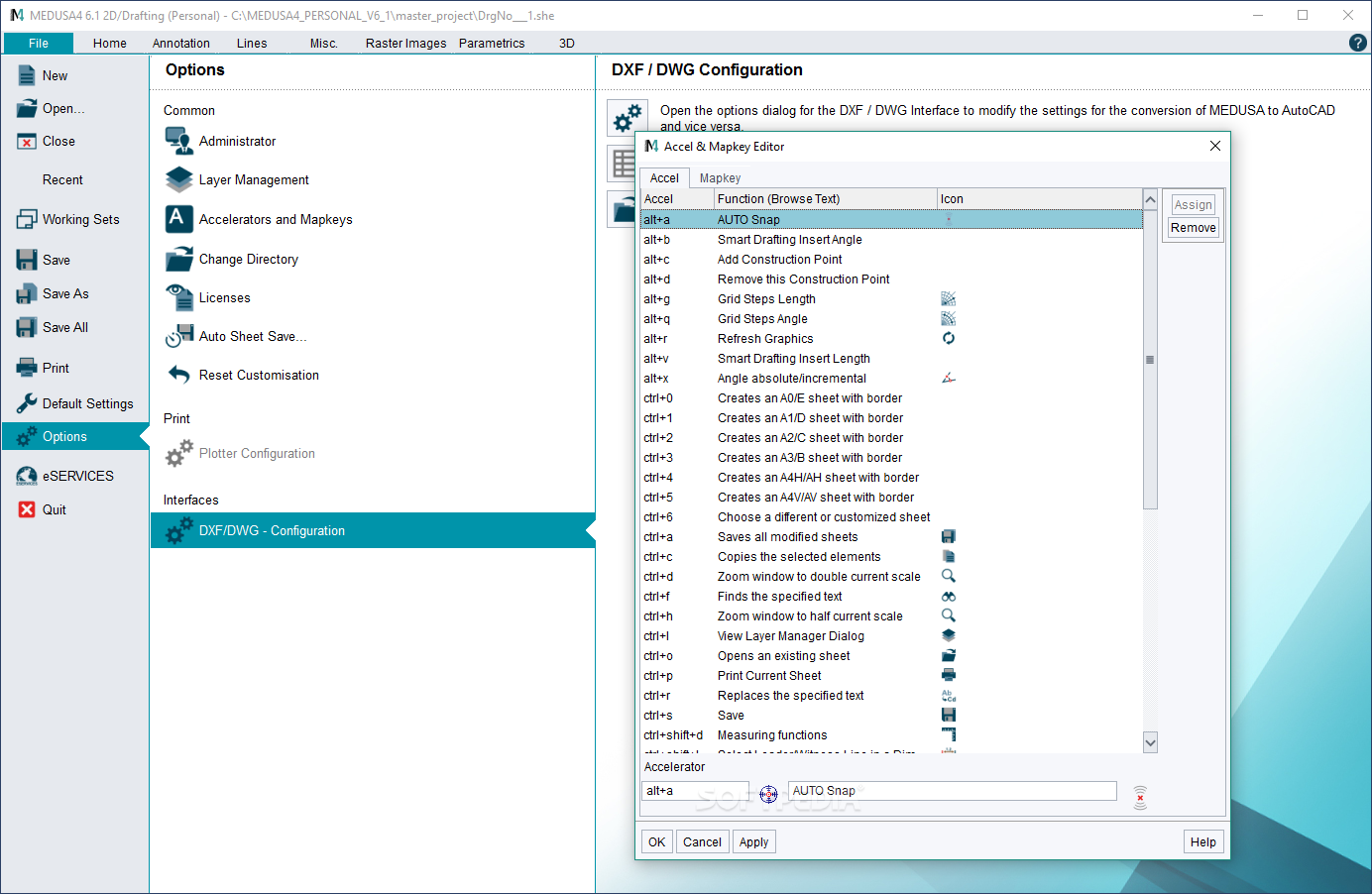Select the 'Choose a different or customized sheet' row

tap(891, 517)
